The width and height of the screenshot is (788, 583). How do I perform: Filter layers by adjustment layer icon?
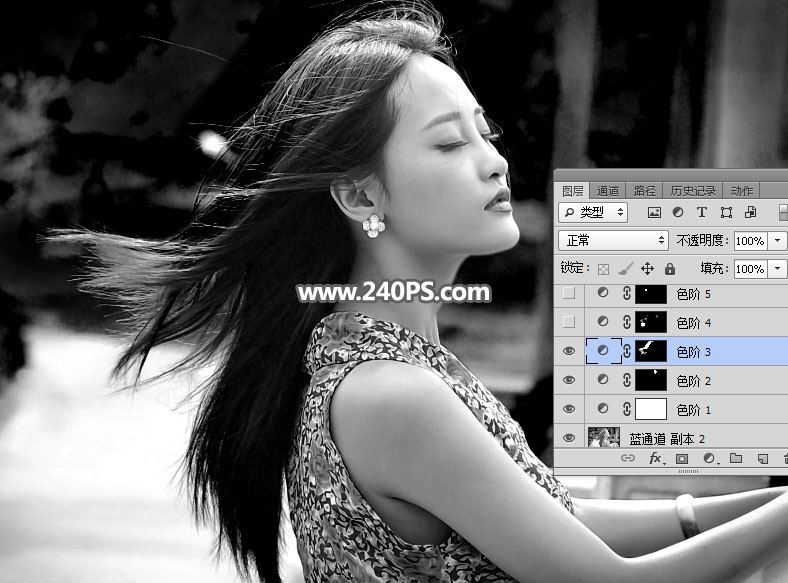click(x=678, y=212)
